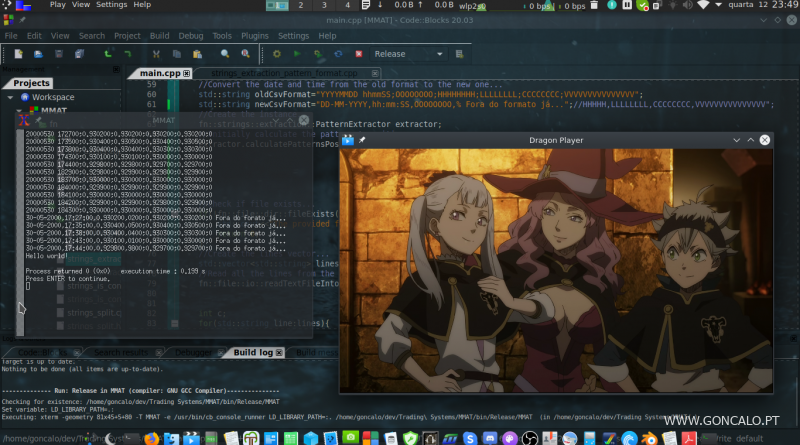Image resolution: width=800 pixels, height=445 pixels.
Task: Click the Find magnifier icon
Action: point(225,54)
